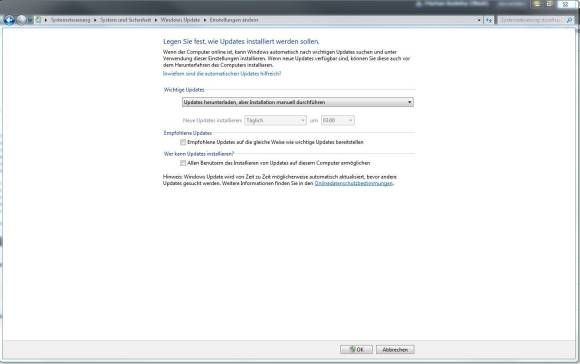
Task: Click the Systemsteuerung breadcrumb
Action: tap(70, 20)
